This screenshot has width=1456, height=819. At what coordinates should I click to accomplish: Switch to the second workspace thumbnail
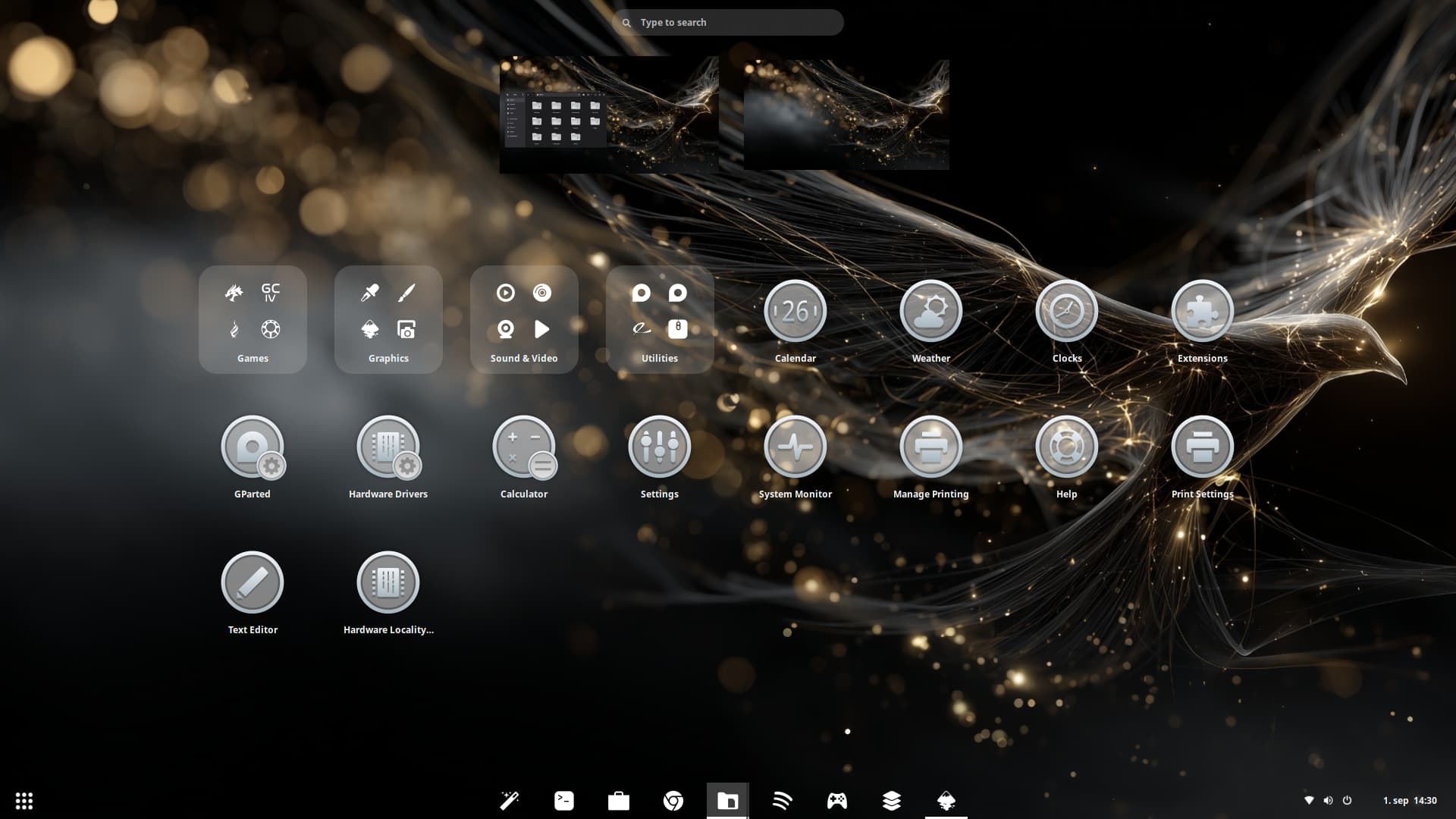point(846,115)
